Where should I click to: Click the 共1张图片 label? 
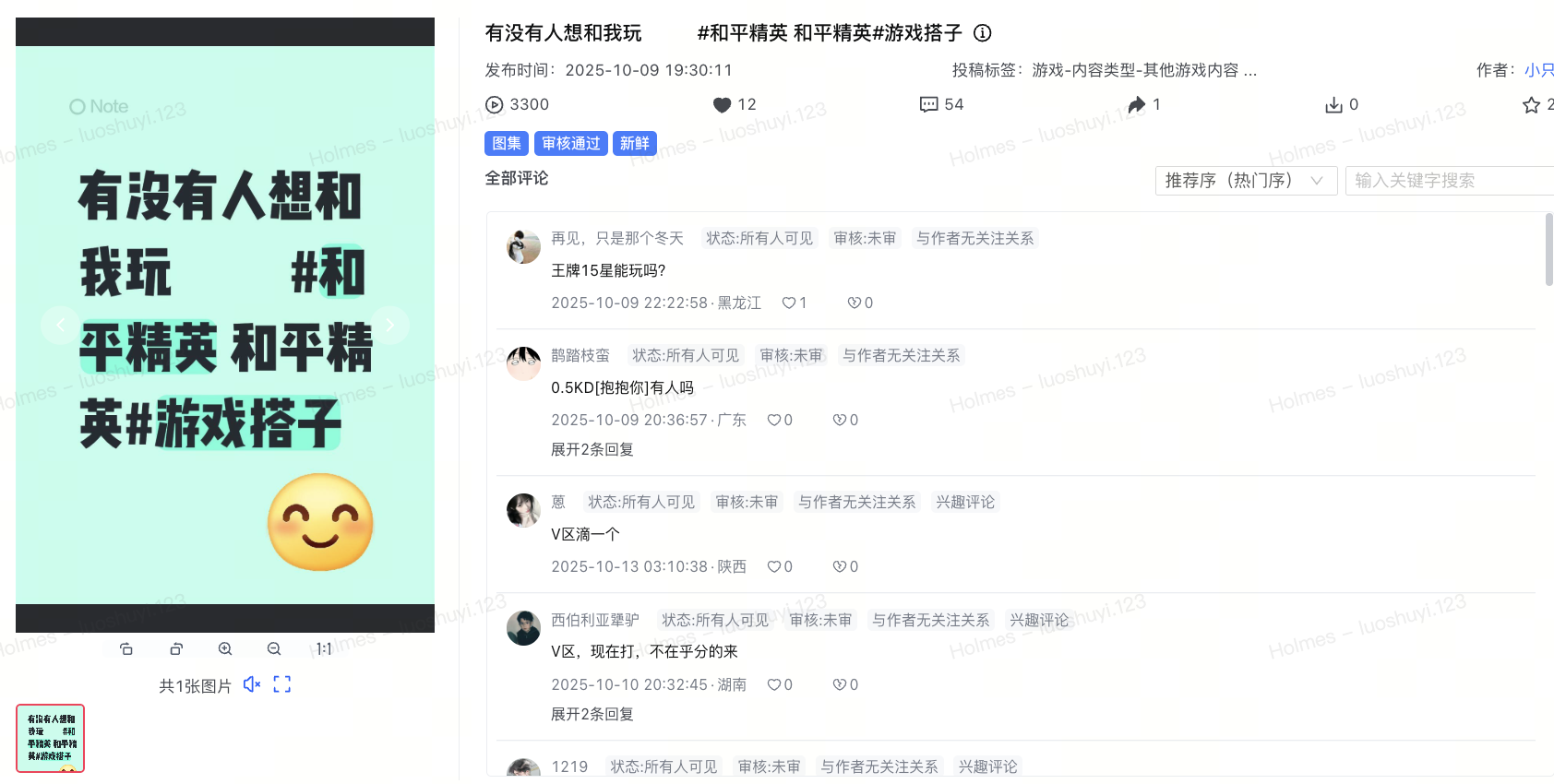click(x=195, y=686)
